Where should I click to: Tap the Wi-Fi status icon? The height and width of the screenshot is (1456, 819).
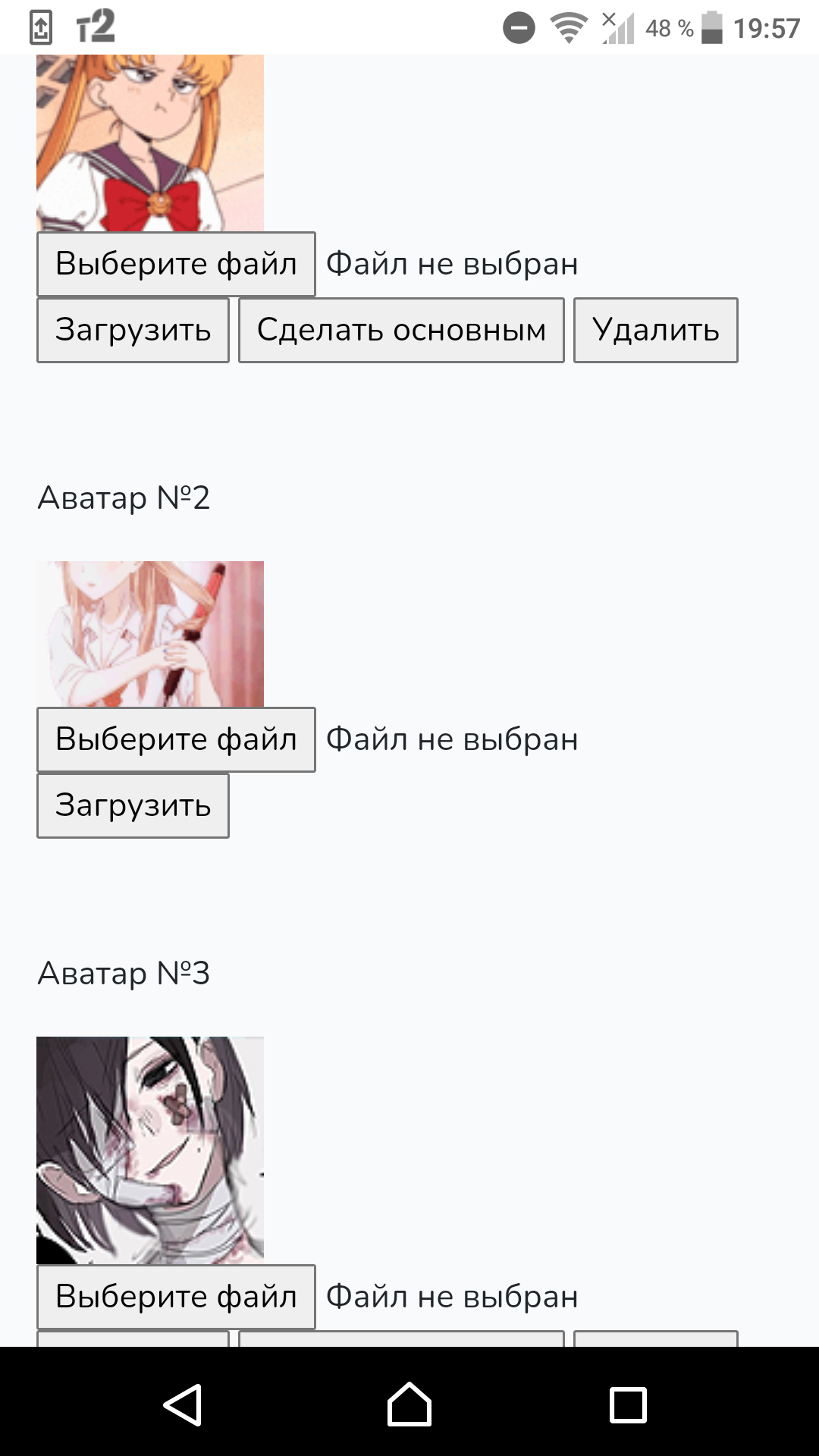(569, 28)
